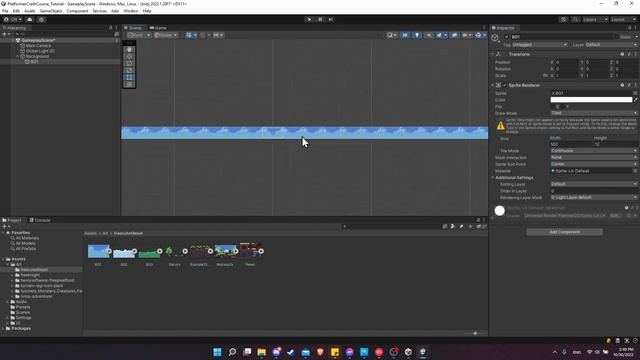This screenshot has width=640, height=360.
Task: Select Global Light 2D in Hierarchy
Action: [x=40, y=51]
